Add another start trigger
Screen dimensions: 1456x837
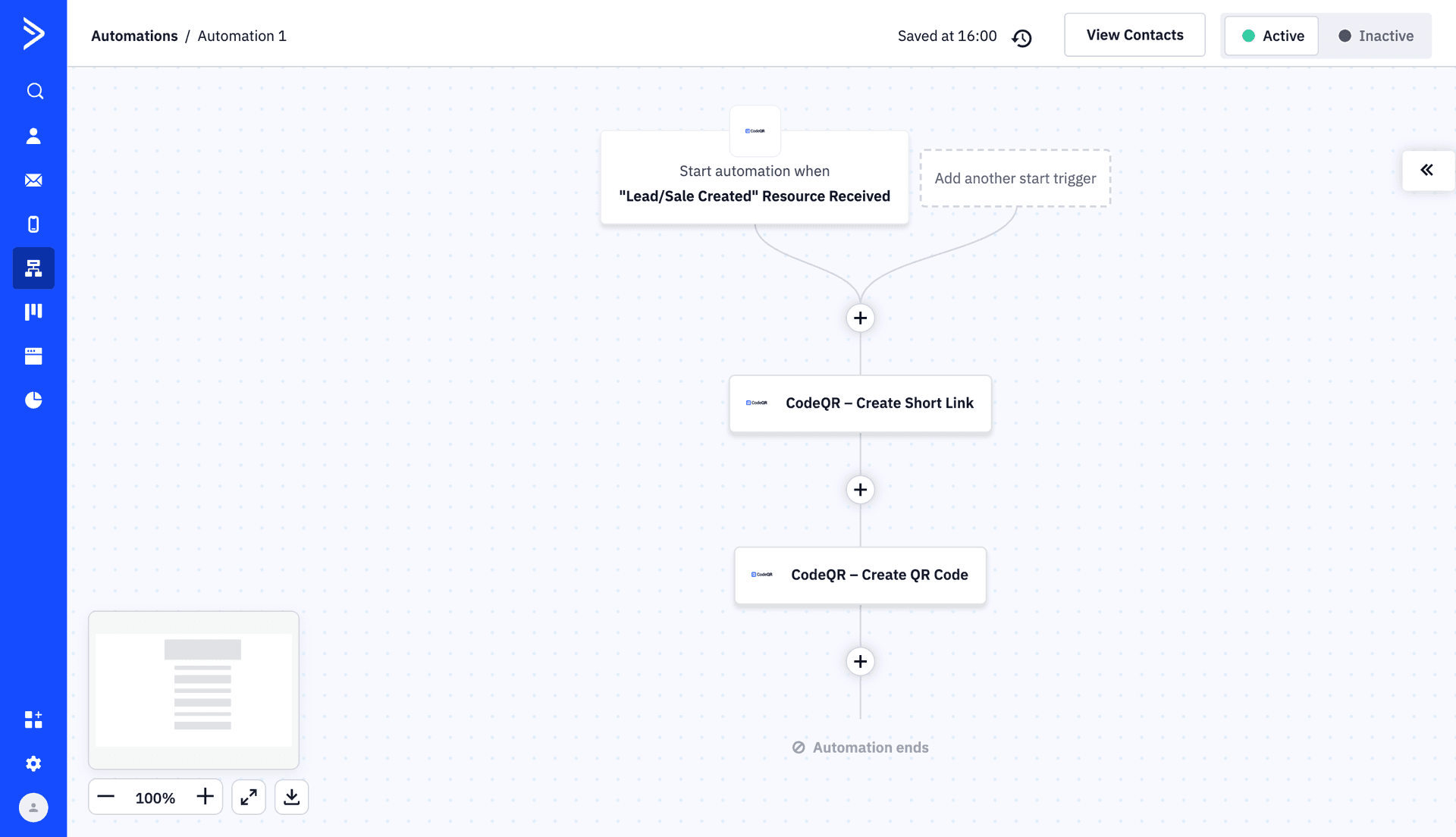1015,178
